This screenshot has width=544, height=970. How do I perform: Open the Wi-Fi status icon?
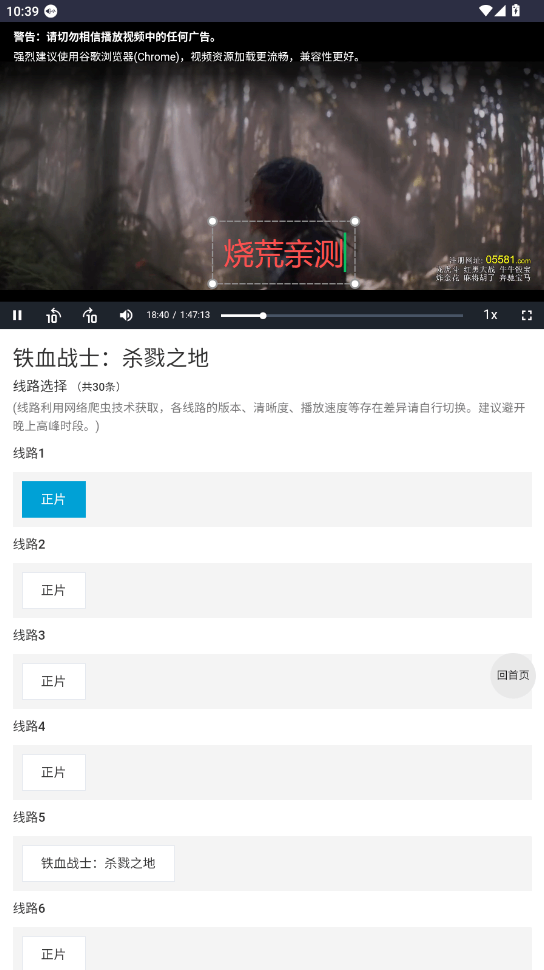click(486, 11)
